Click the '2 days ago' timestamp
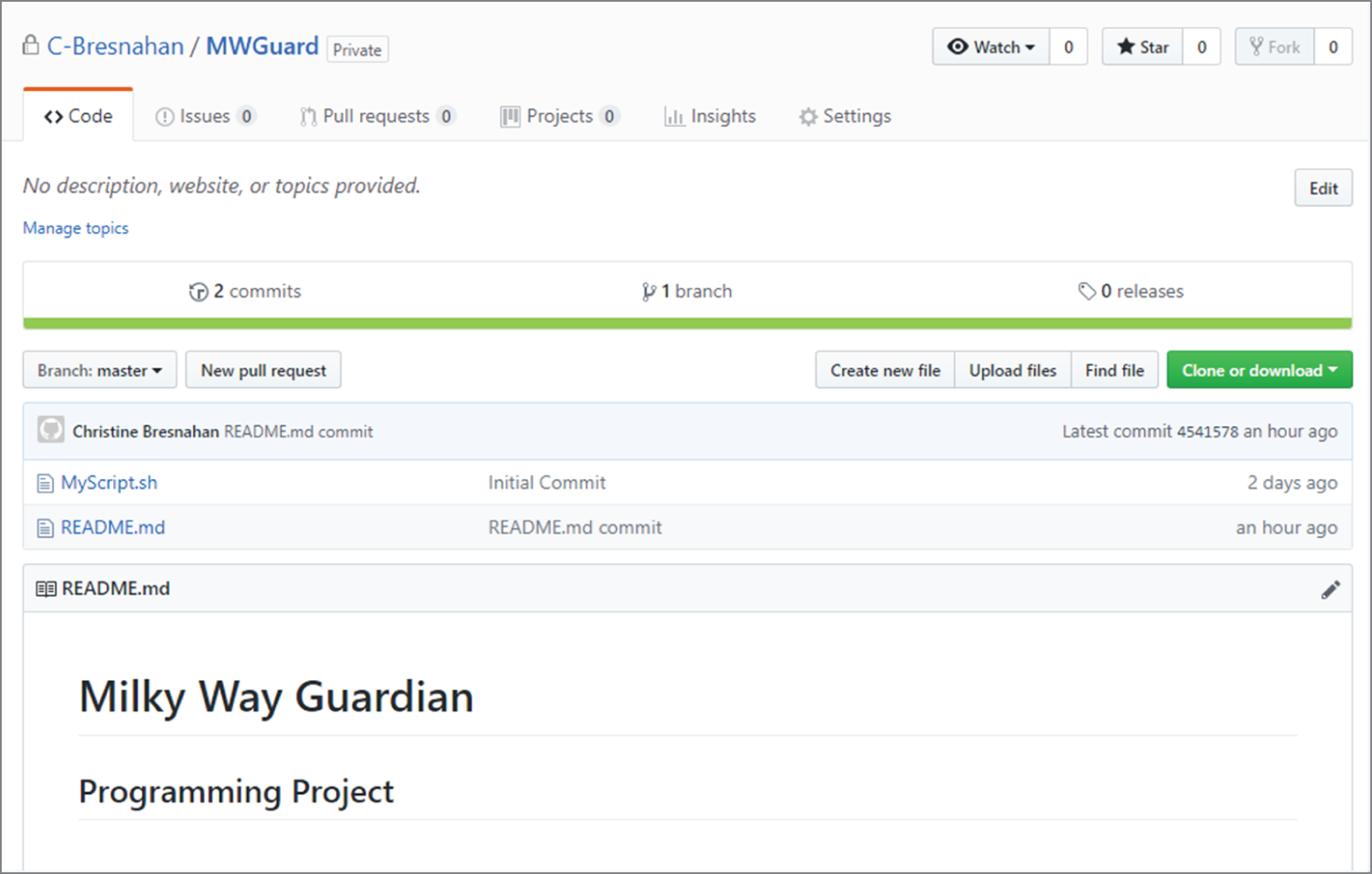This screenshot has width=1372, height=874. [1292, 483]
